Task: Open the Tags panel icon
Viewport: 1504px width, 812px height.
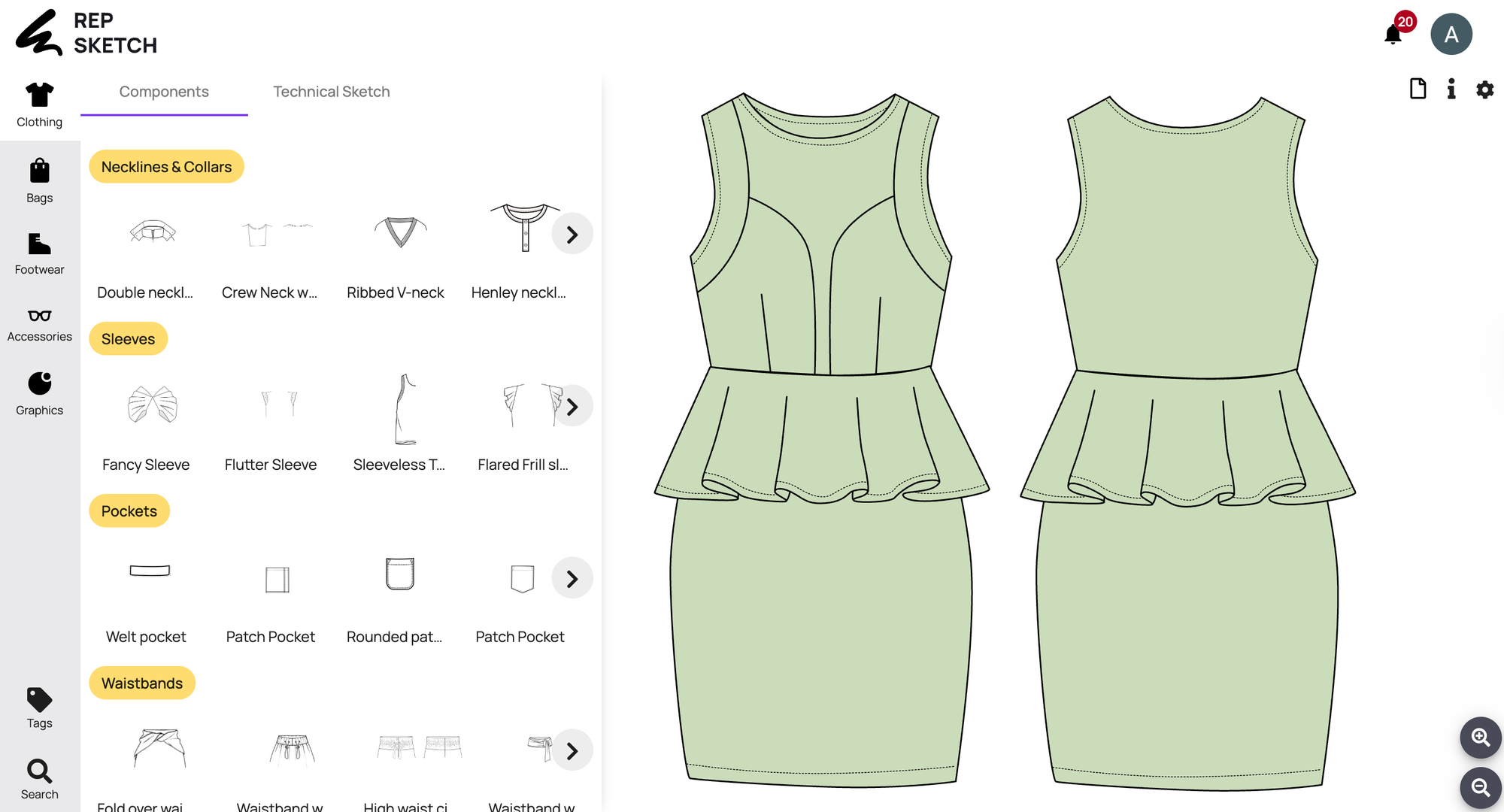Action: click(39, 701)
